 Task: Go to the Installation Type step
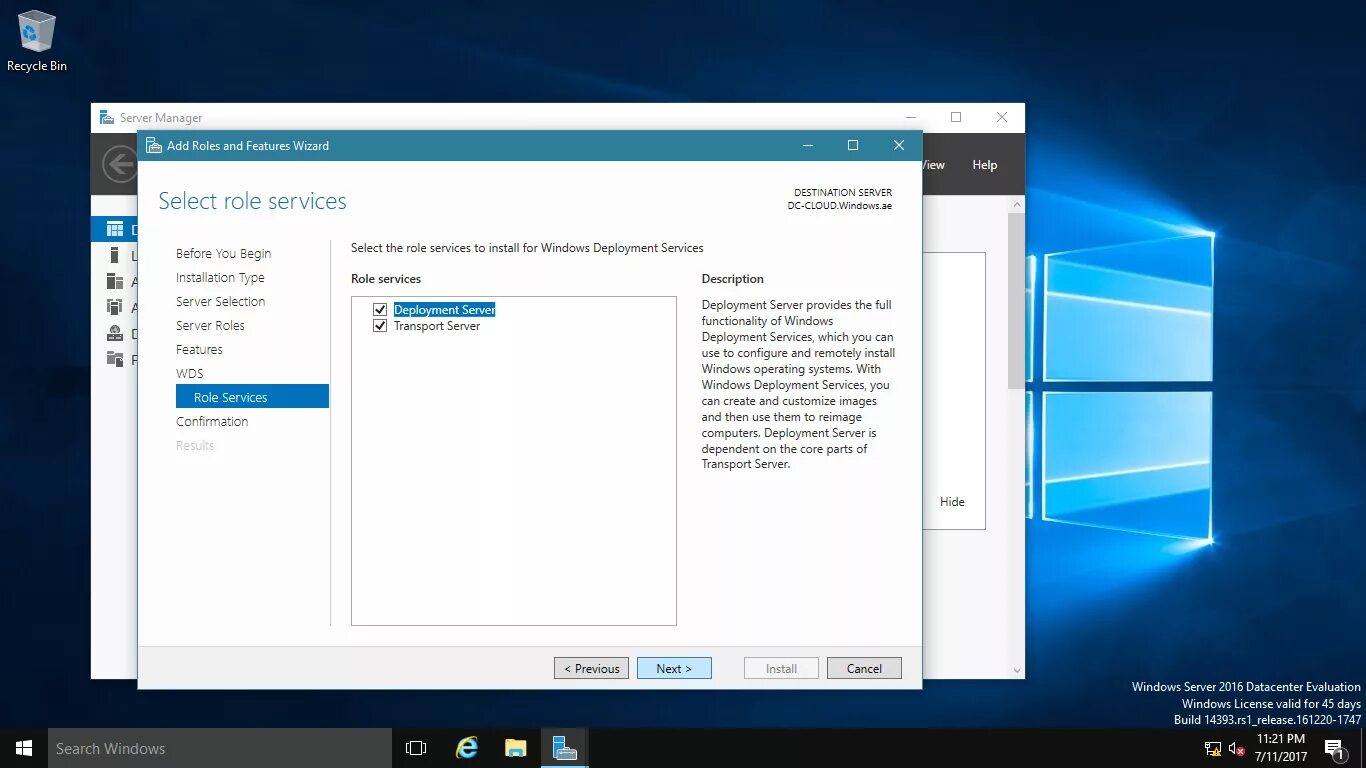coord(220,278)
